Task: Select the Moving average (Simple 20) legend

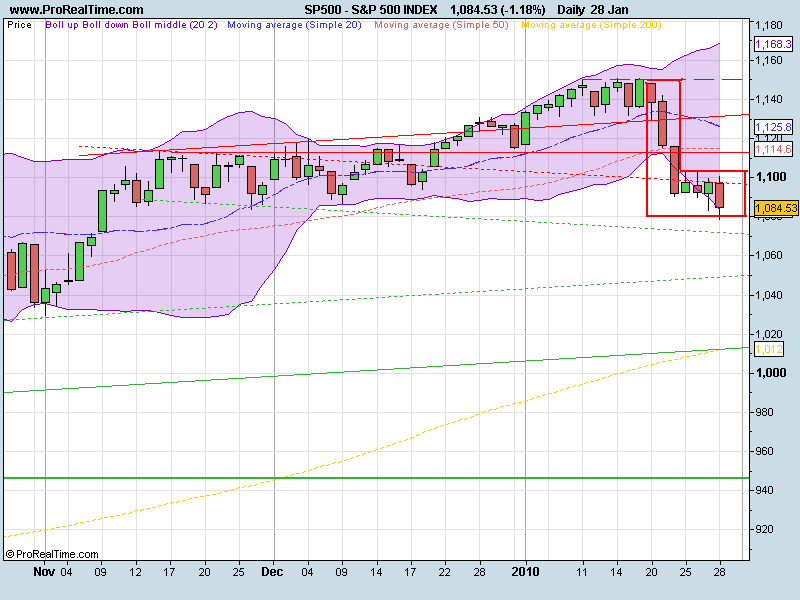Action: coord(294,24)
